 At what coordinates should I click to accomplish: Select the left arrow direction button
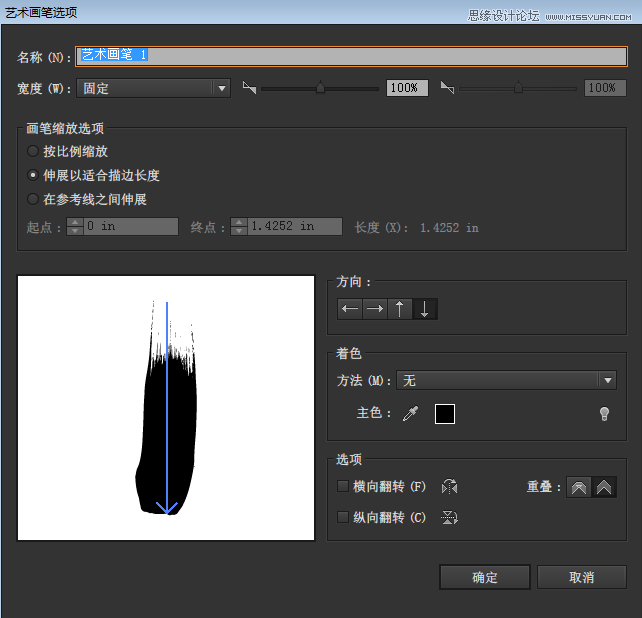click(350, 309)
